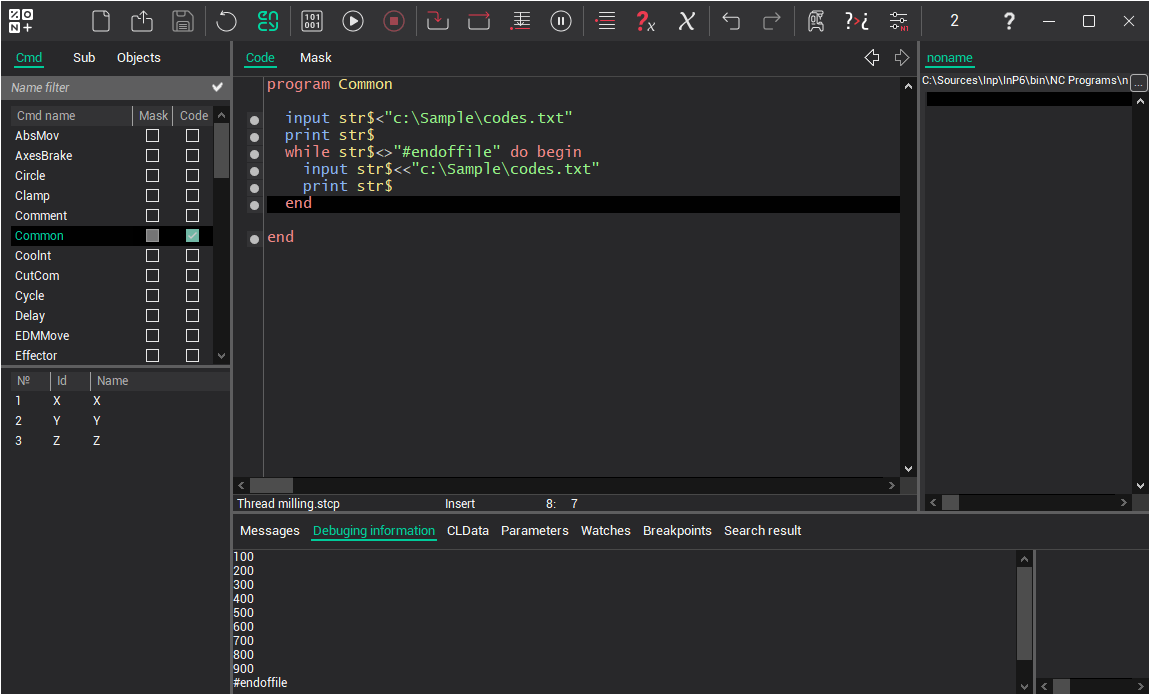Viewport: 1150px width, 695px height.
Task: Click the green linked-chain icon
Action: coord(268,21)
